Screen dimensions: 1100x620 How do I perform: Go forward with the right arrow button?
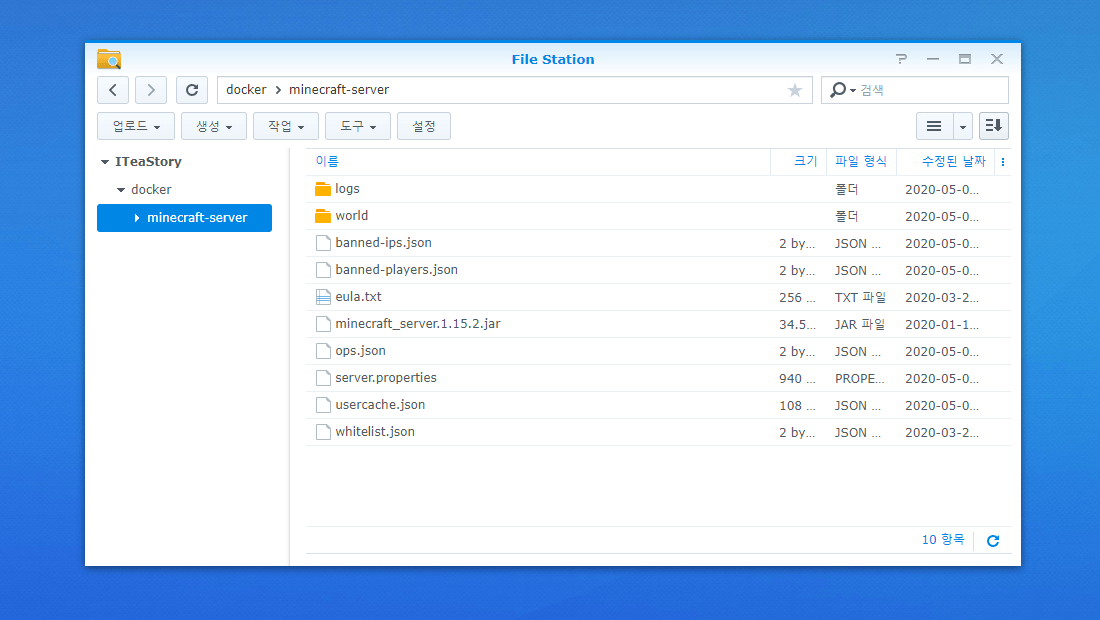(x=151, y=90)
